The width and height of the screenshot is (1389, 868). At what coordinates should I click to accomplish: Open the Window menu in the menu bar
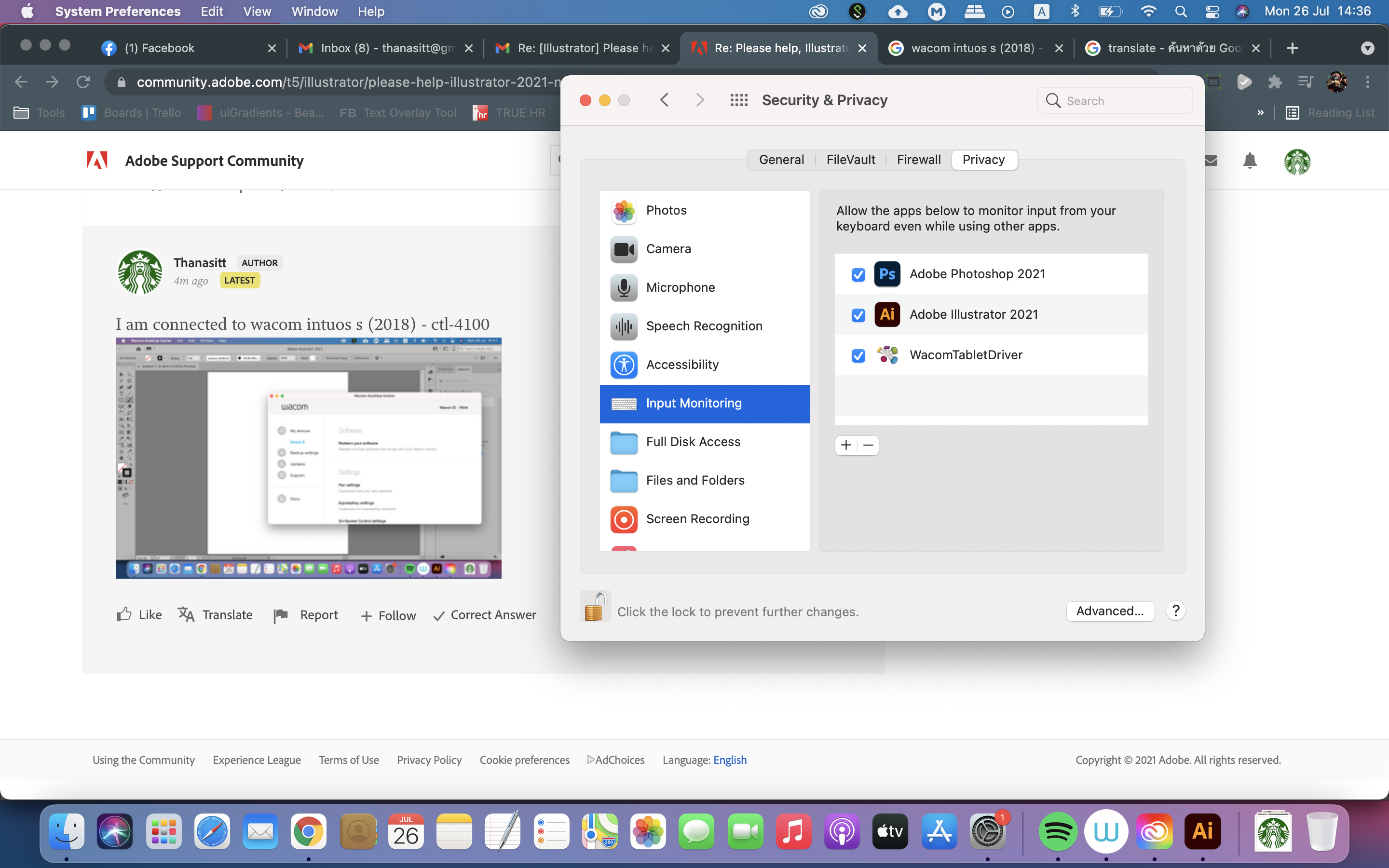313,11
